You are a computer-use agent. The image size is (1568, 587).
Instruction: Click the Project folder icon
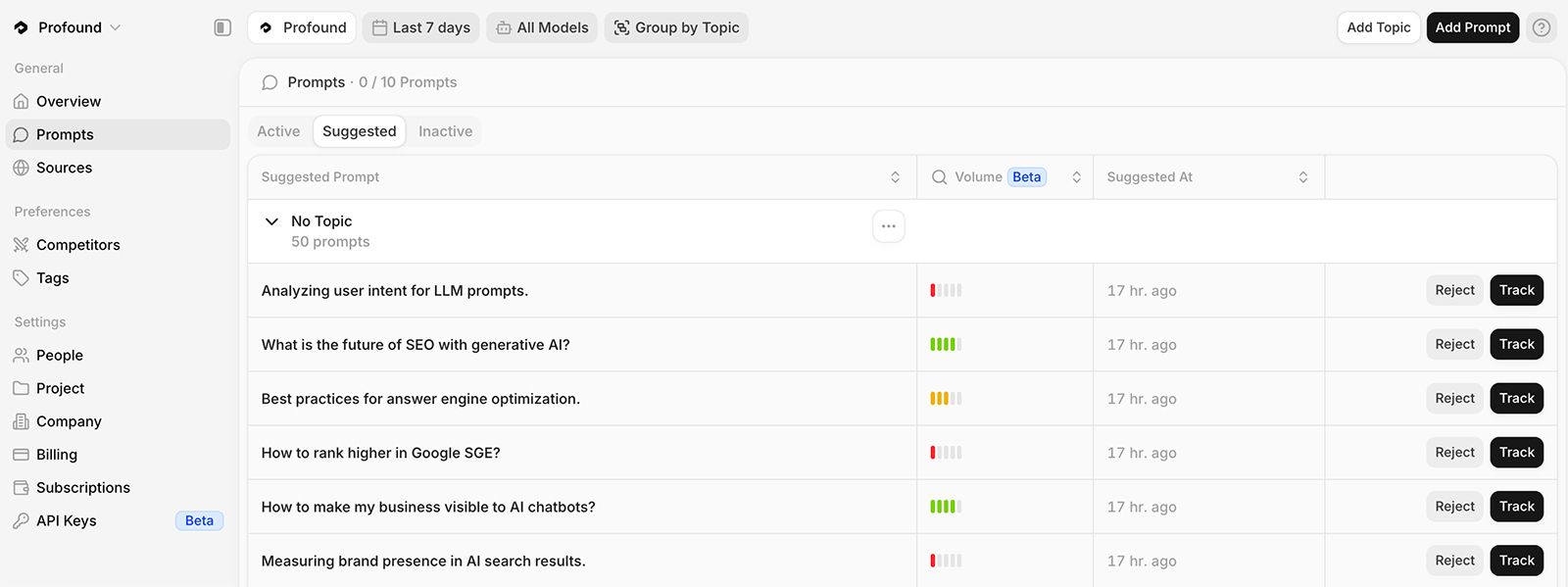coord(21,388)
